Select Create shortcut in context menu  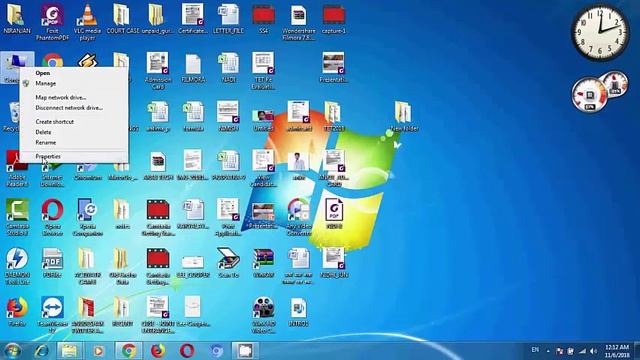[54, 122]
